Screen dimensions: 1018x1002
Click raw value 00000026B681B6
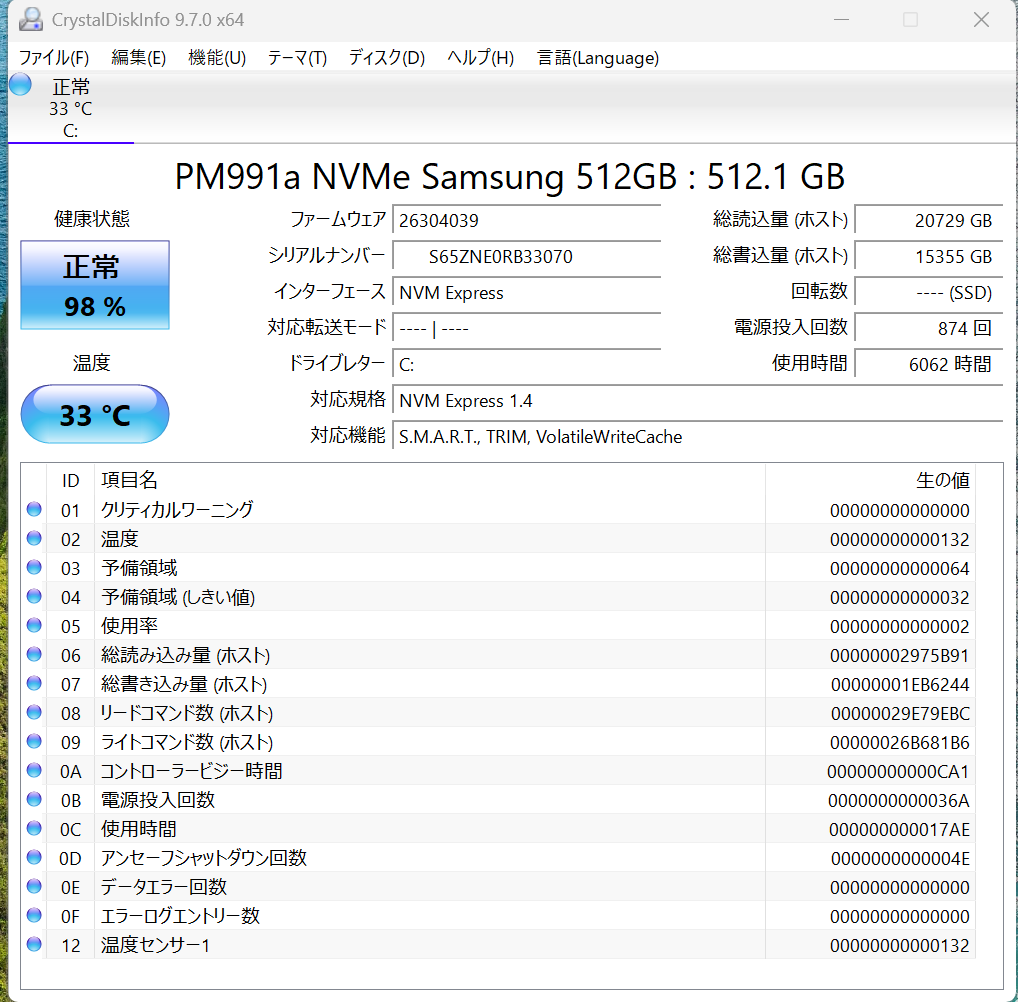[x=899, y=742]
